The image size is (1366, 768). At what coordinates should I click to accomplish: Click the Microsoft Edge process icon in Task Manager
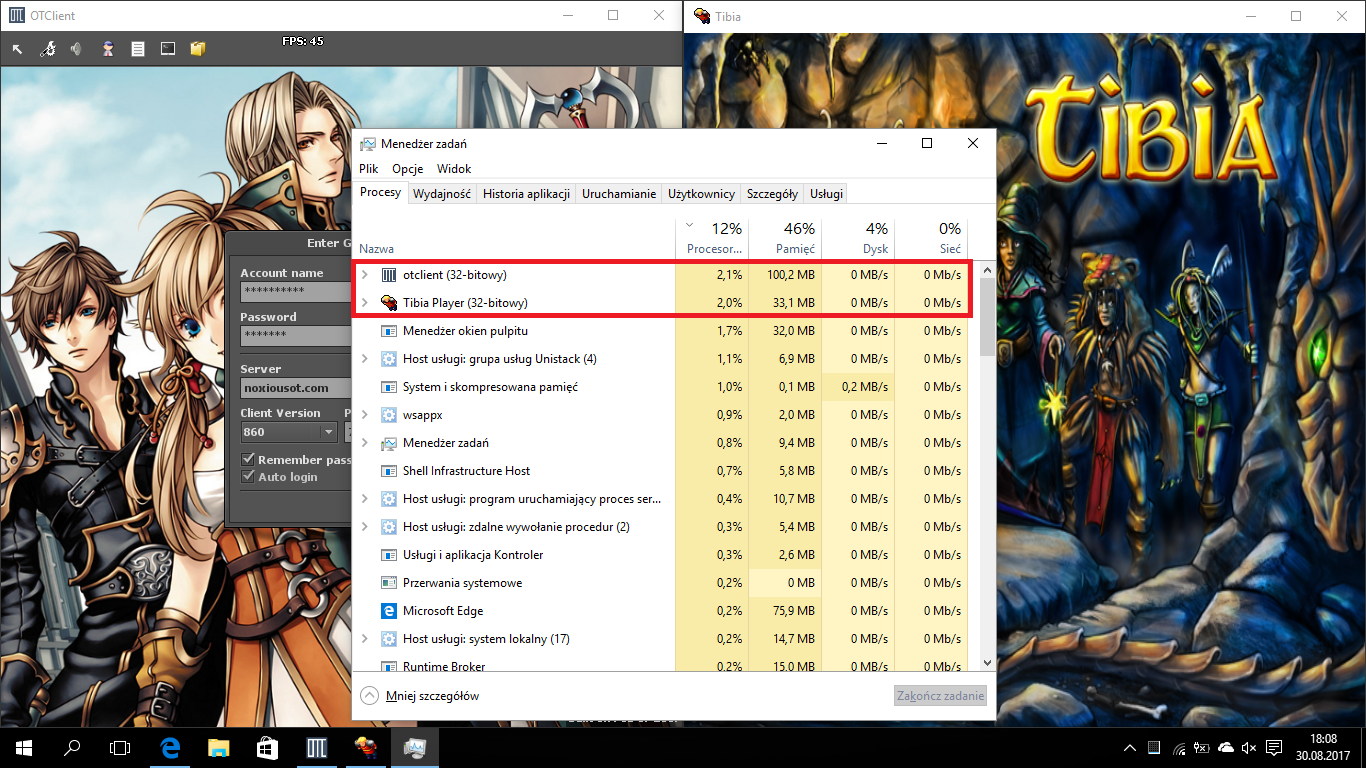click(389, 611)
